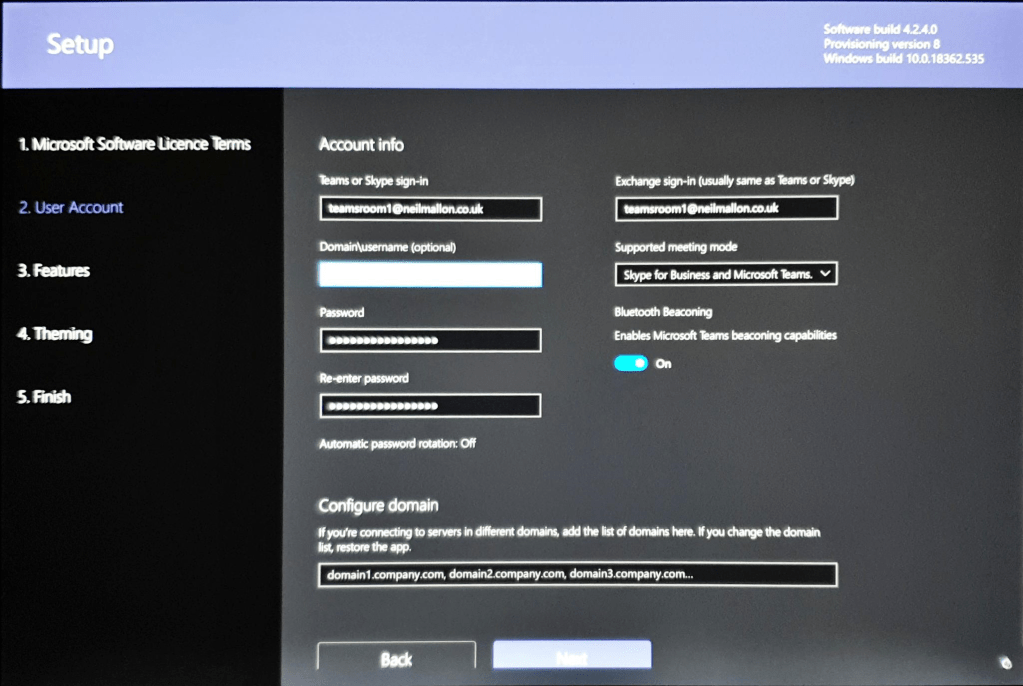Turn off the Bluetooth Beaconing toggle

point(631,364)
